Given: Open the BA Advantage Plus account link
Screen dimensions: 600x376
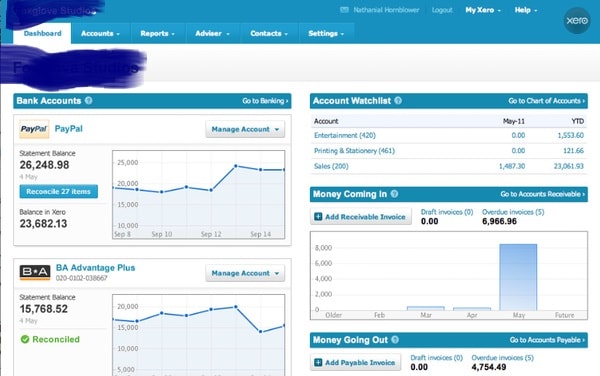Looking at the screenshot, I should [x=95, y=268].
